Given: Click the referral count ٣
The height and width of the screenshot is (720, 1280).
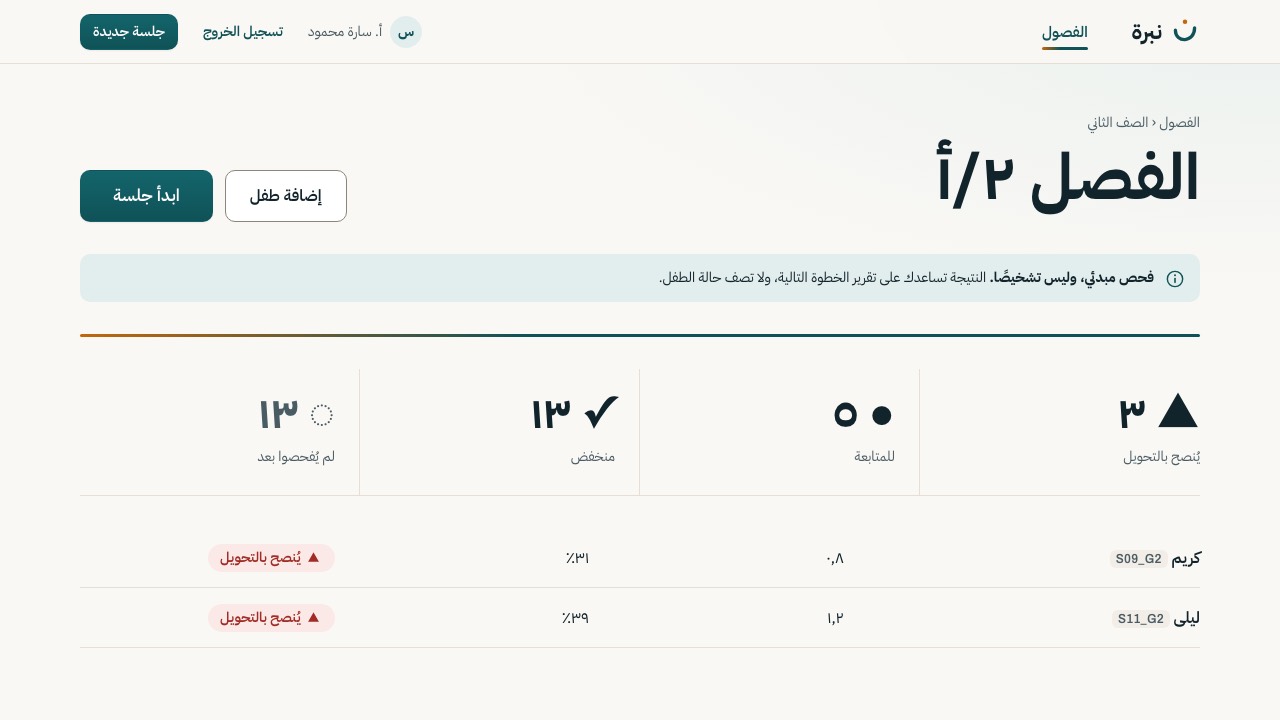Looking at the screenshot, I should point(1132,414).
